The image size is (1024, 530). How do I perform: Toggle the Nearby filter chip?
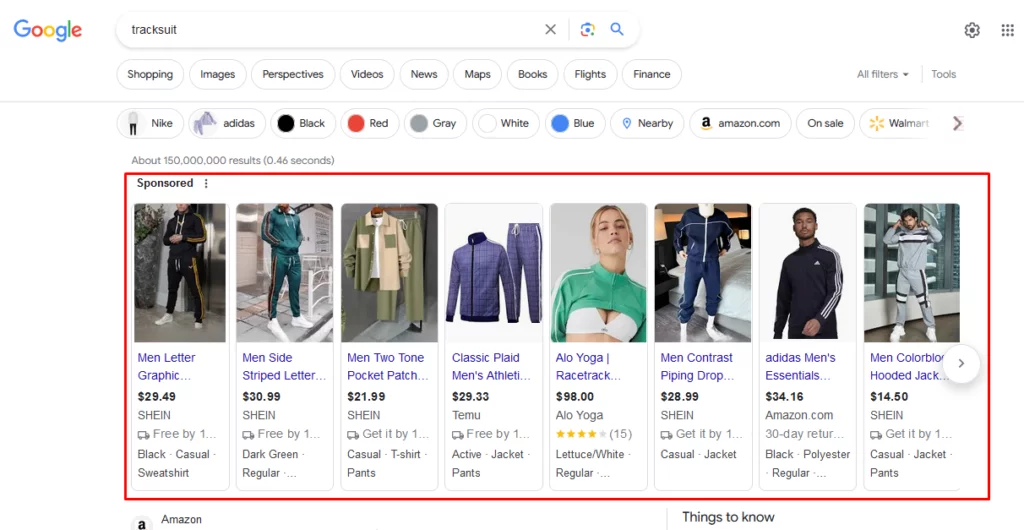point(647,123)
